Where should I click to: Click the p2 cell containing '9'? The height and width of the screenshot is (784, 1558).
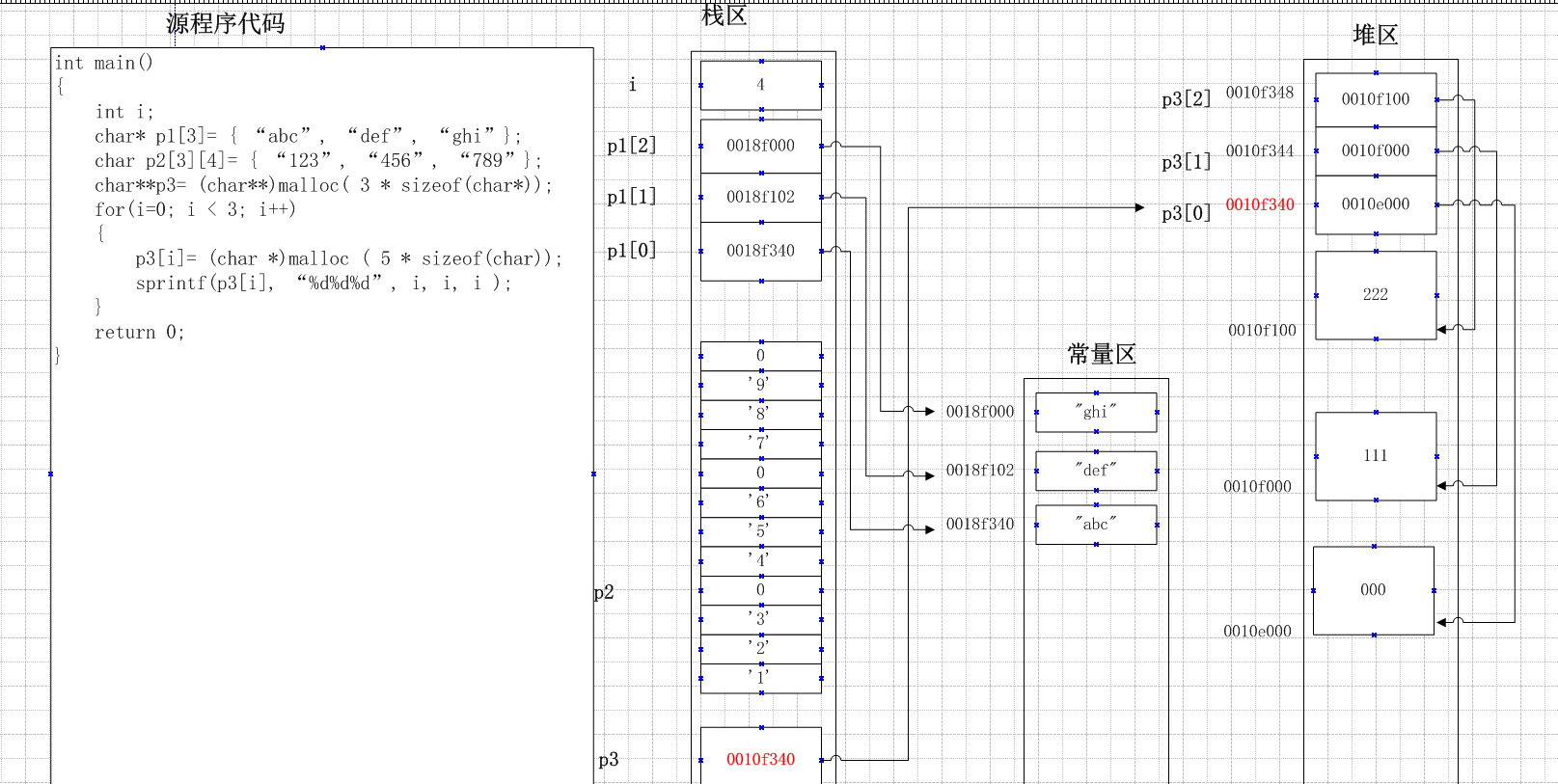click(x=761, y=385)
